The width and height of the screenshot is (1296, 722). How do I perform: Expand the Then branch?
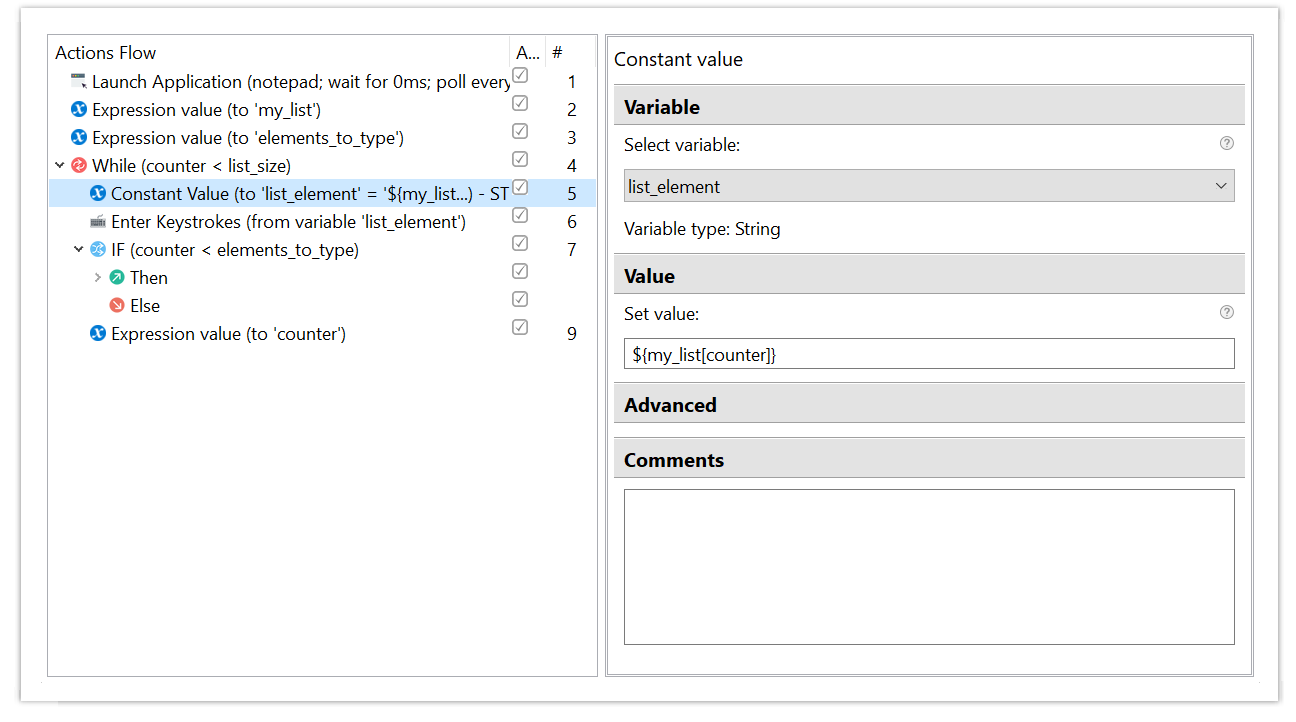click(98, 277)
